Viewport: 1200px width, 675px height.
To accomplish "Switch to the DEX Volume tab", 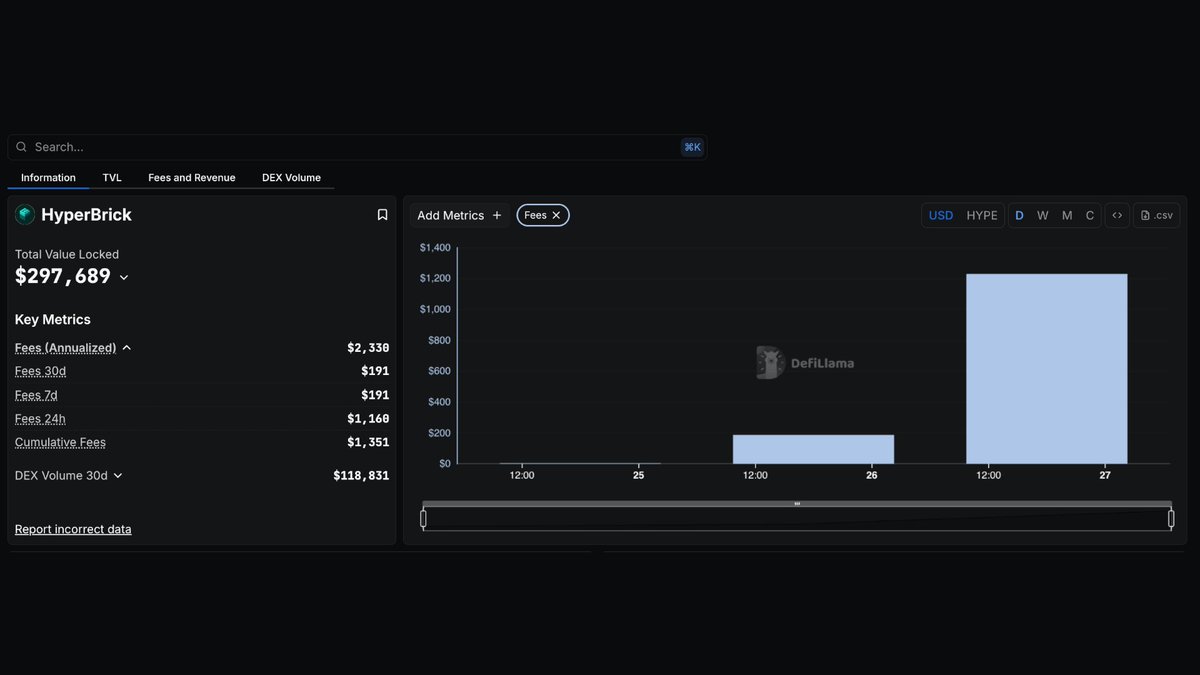I will click(x=291, y=178).
